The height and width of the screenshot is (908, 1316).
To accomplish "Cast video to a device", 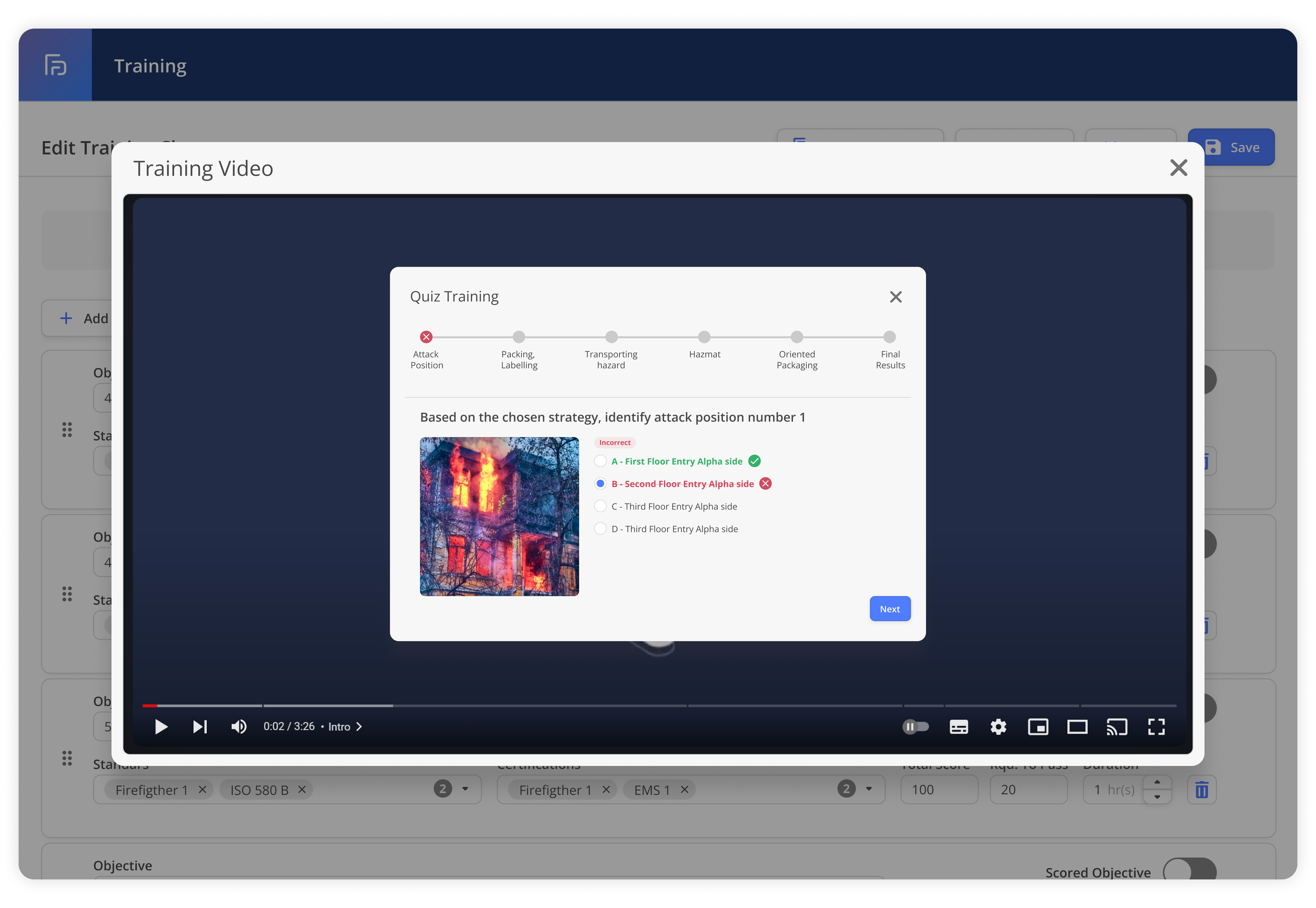I will (1116, 726).
